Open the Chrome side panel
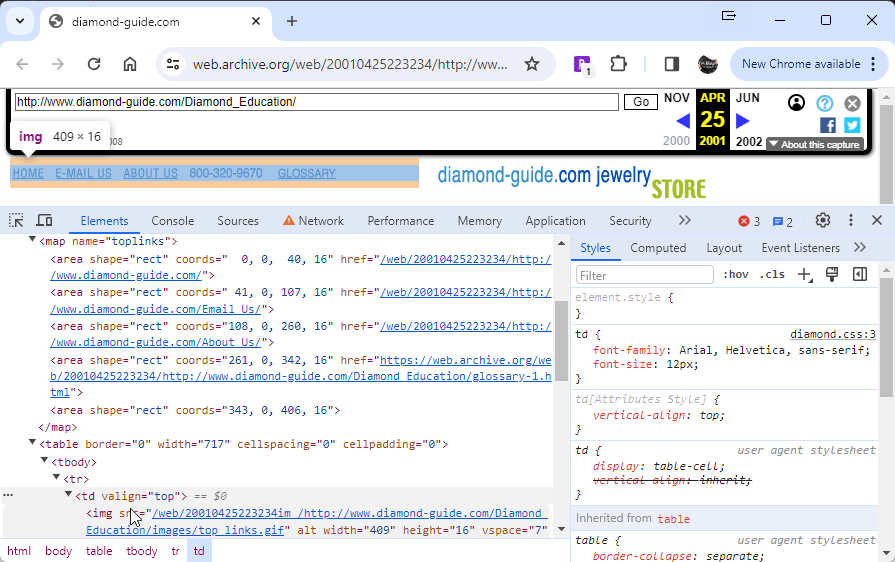This screenshot has width=895, height=562. 672,64
